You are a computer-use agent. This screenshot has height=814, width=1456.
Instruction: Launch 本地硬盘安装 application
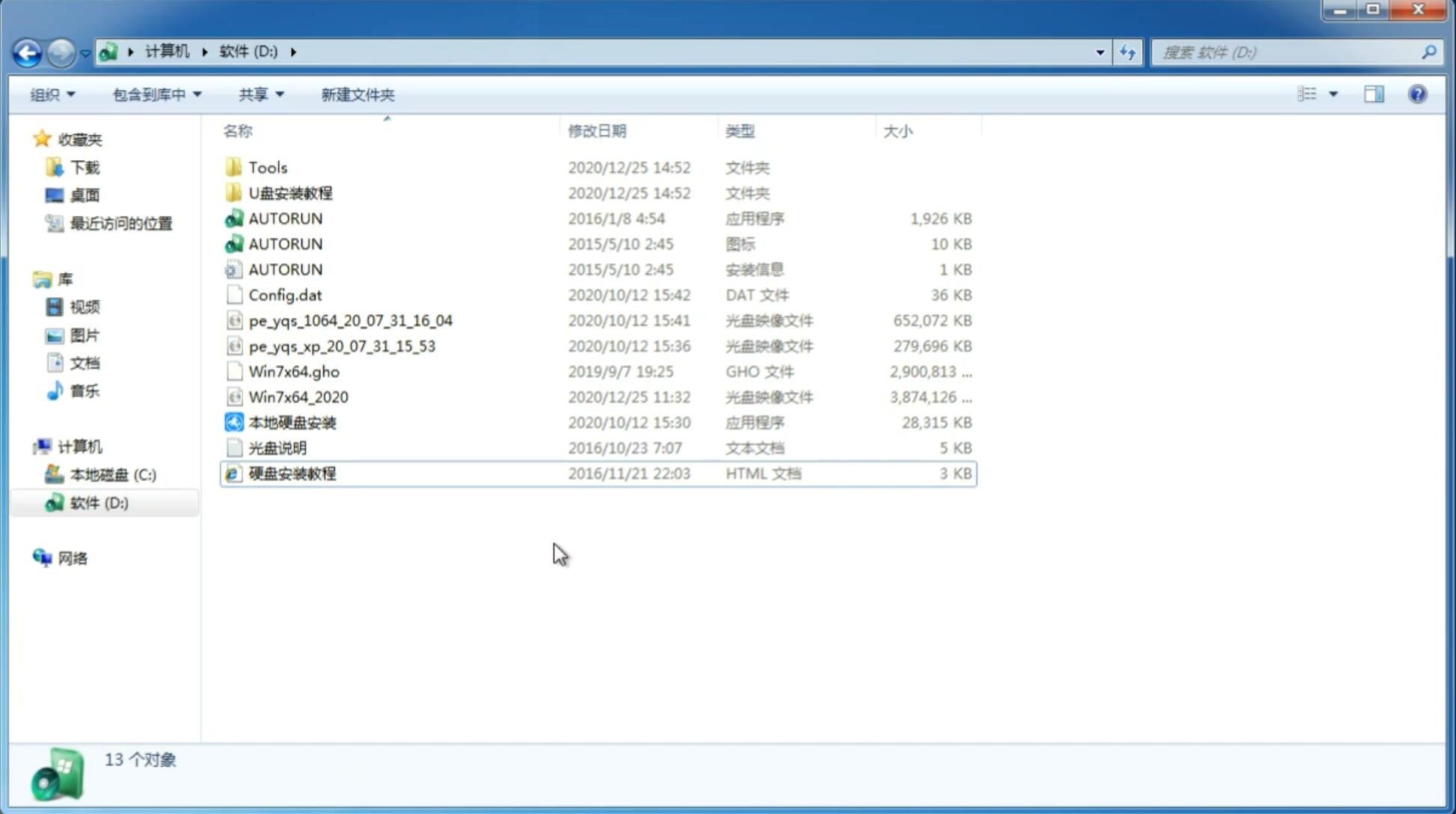(x=292, y=422)
